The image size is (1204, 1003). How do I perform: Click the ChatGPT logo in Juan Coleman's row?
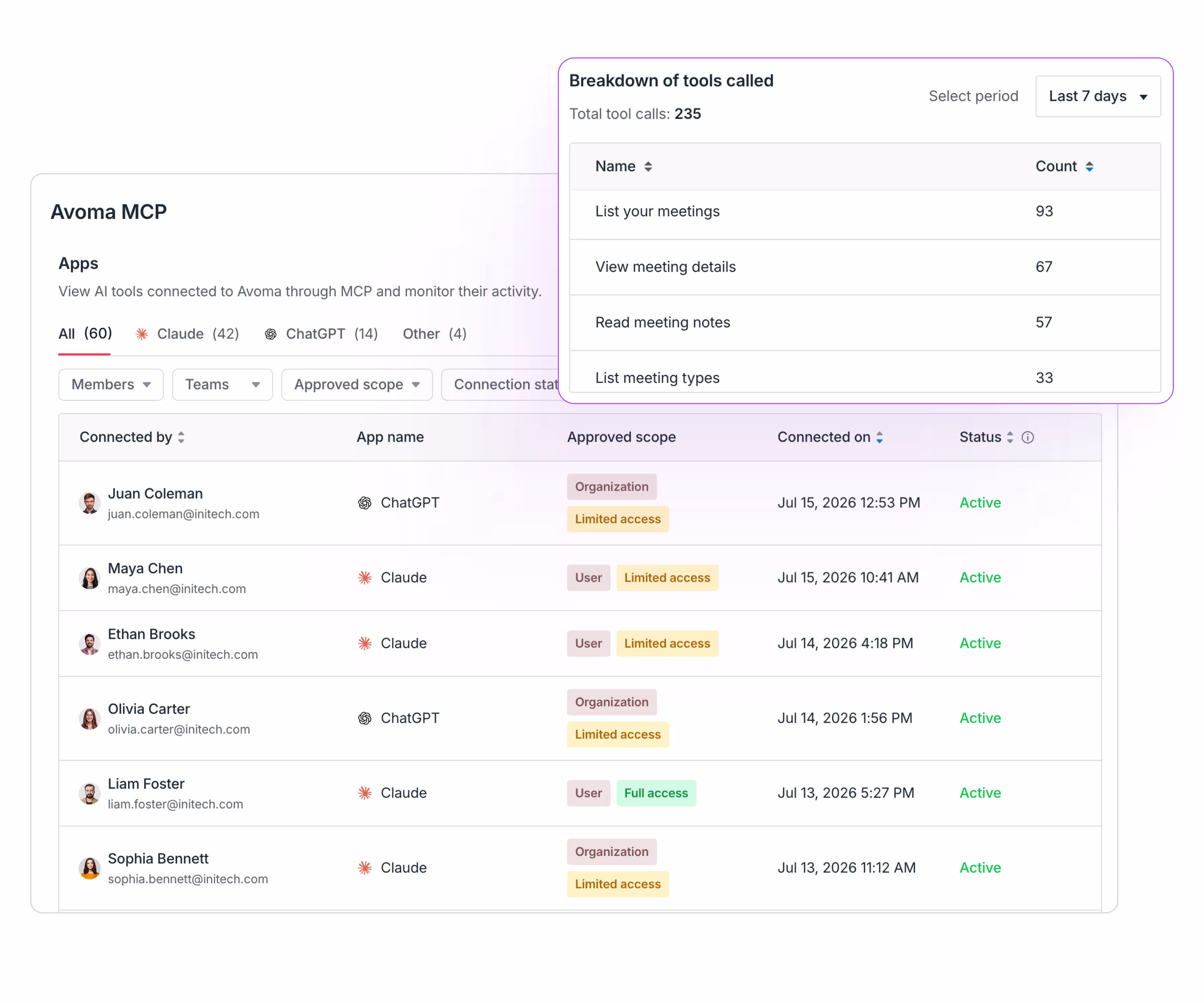(365, 503)
